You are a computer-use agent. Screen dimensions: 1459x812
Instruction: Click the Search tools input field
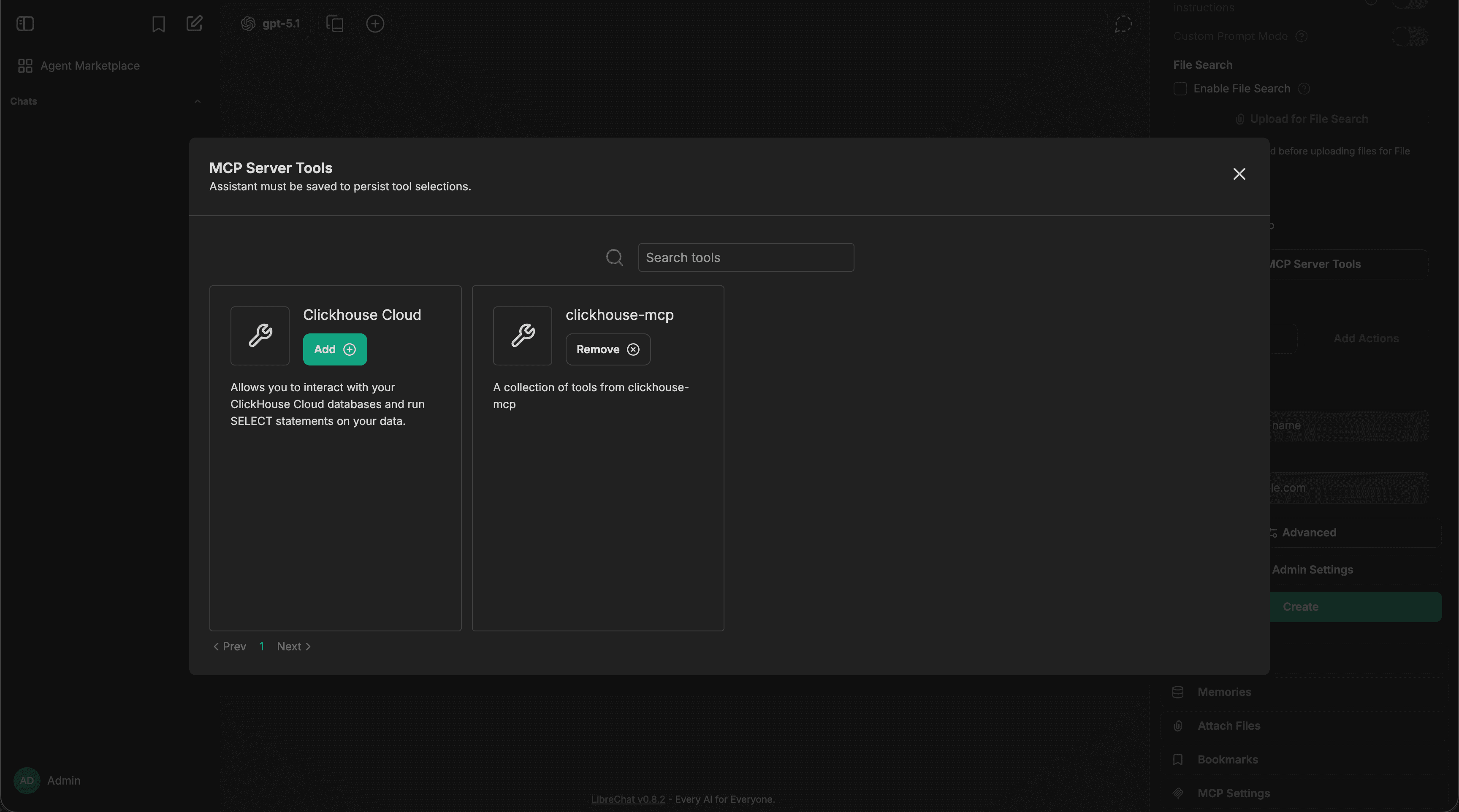(x=746, y=257)
